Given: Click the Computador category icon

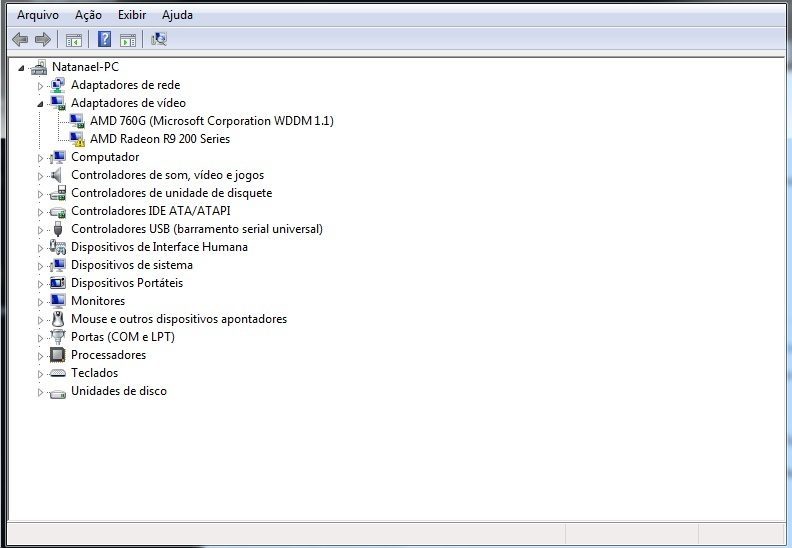Looking at the screenshot, I should (58, 157).
